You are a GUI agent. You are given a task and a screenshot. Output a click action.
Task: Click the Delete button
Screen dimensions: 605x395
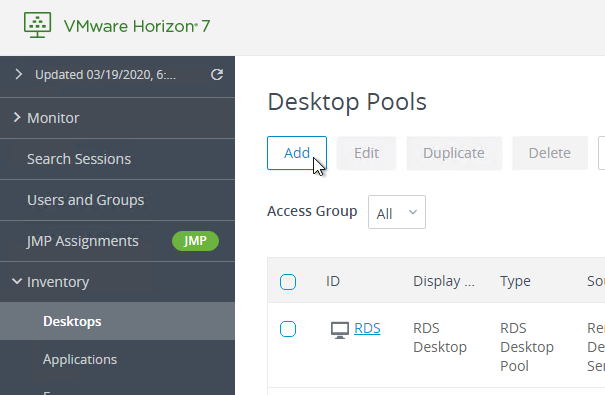coord(549,153)
